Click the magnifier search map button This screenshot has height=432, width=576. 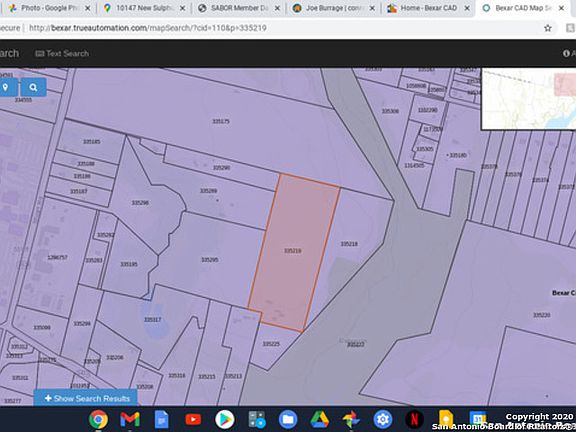(x=33, y=87)
